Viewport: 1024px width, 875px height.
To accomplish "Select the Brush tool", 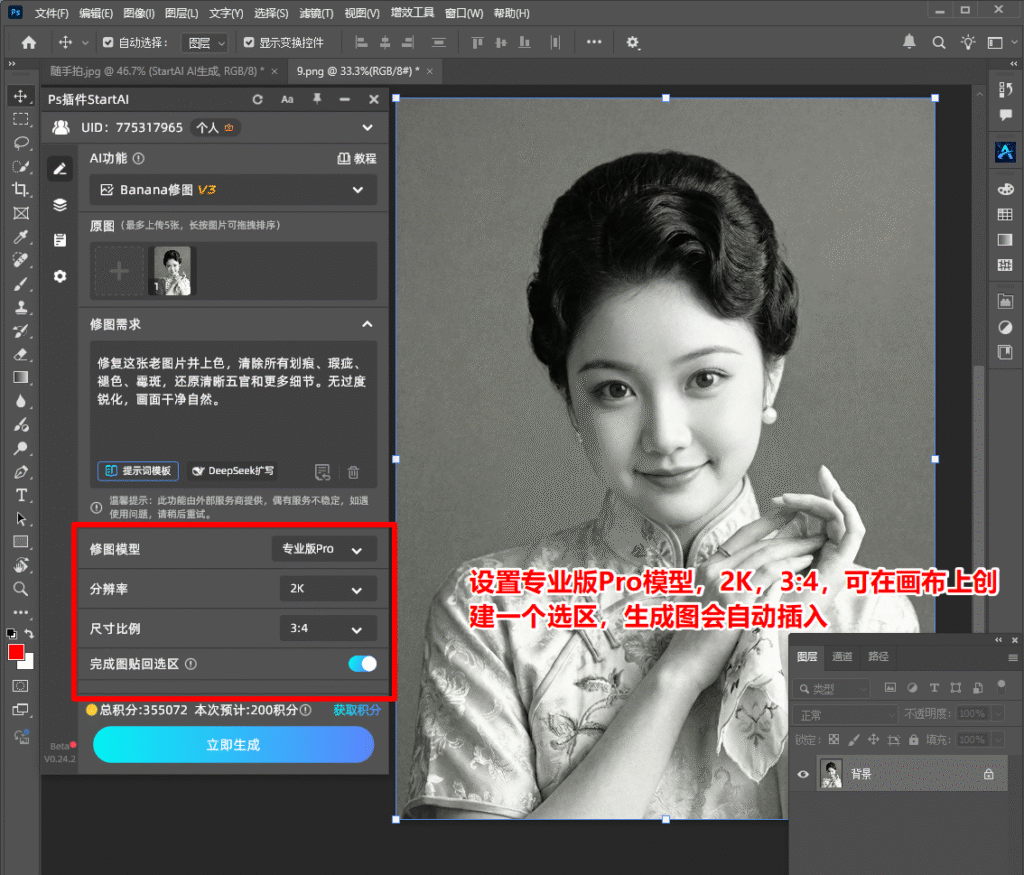I will 21,284.
